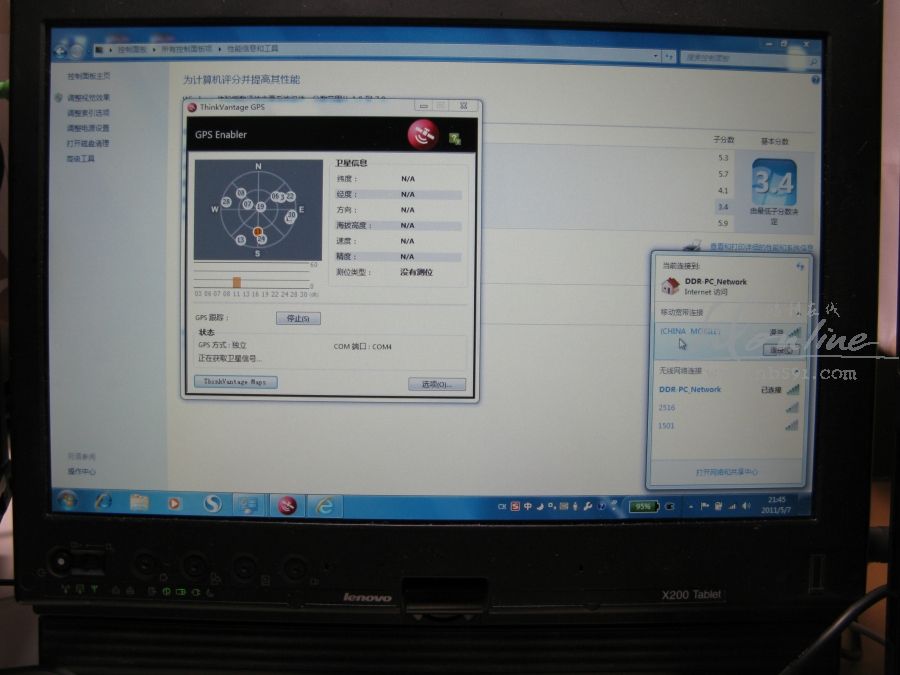Click signal bars for network 2516

tap(792, 408)
